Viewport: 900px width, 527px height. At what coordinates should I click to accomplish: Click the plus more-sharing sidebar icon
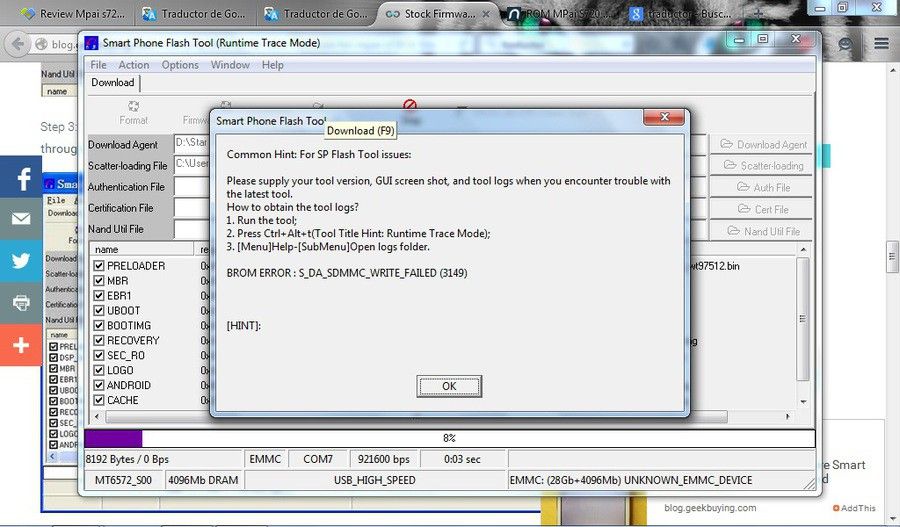[x=21, y=345]
